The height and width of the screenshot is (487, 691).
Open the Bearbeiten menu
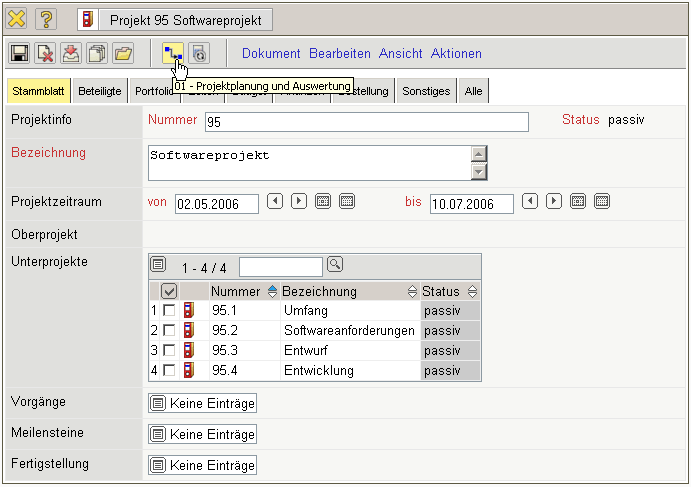click(339, 54)
